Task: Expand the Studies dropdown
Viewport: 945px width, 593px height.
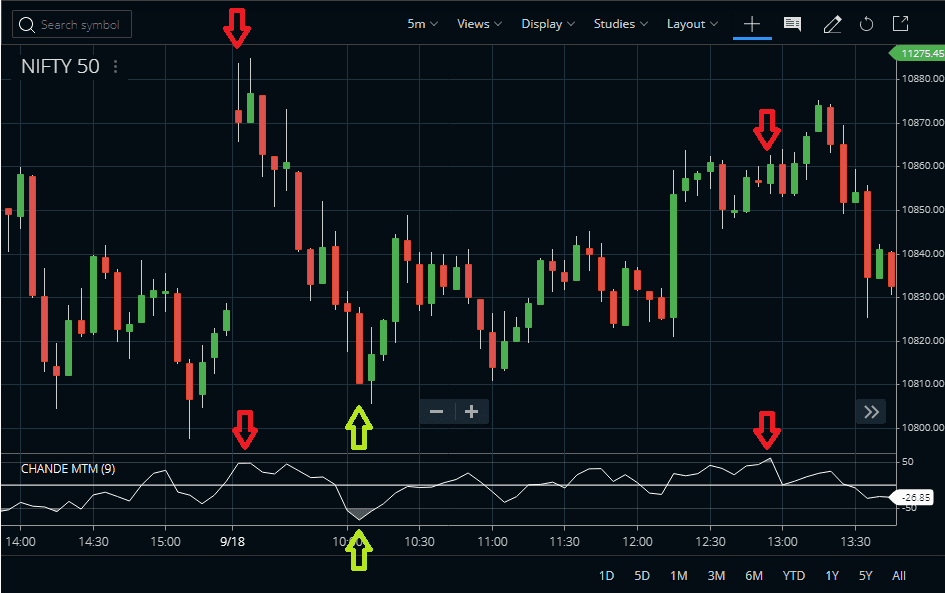Action: (x=621, y=24)
